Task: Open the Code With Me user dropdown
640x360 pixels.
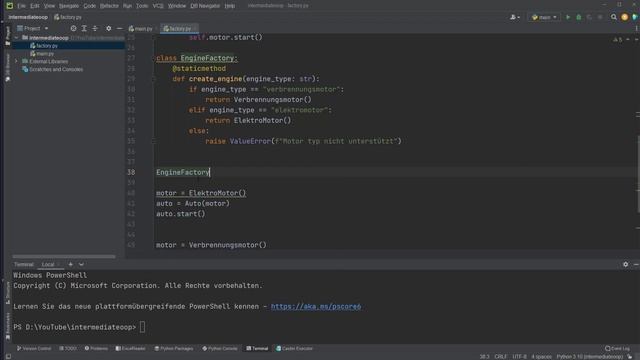Action: pyautogui.click(x=515, y=17)
